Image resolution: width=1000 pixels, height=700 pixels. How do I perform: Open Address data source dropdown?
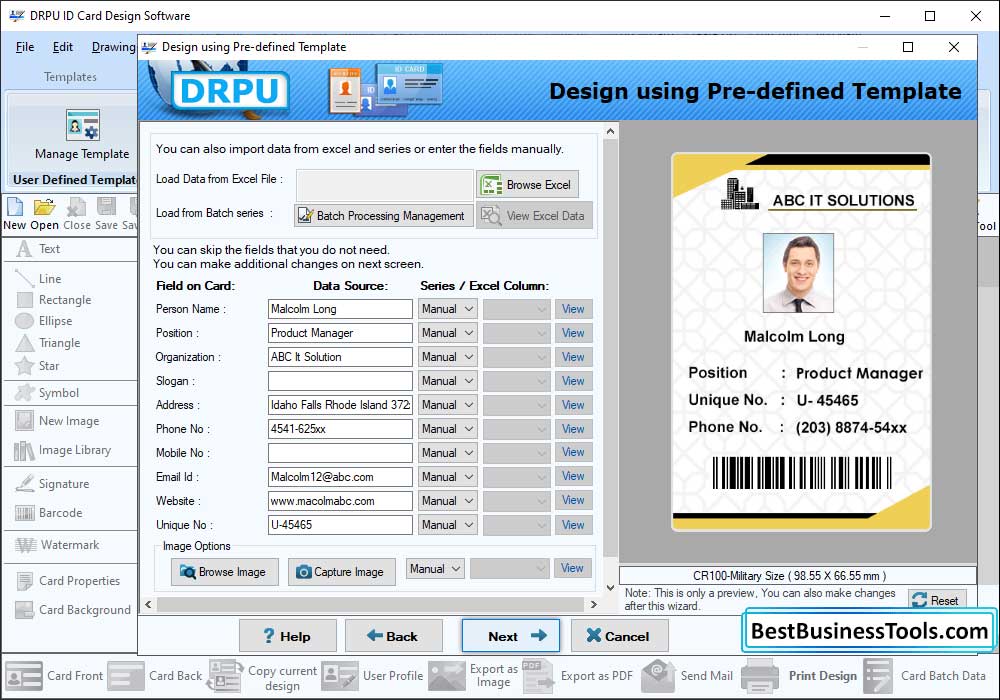point(447,405)
